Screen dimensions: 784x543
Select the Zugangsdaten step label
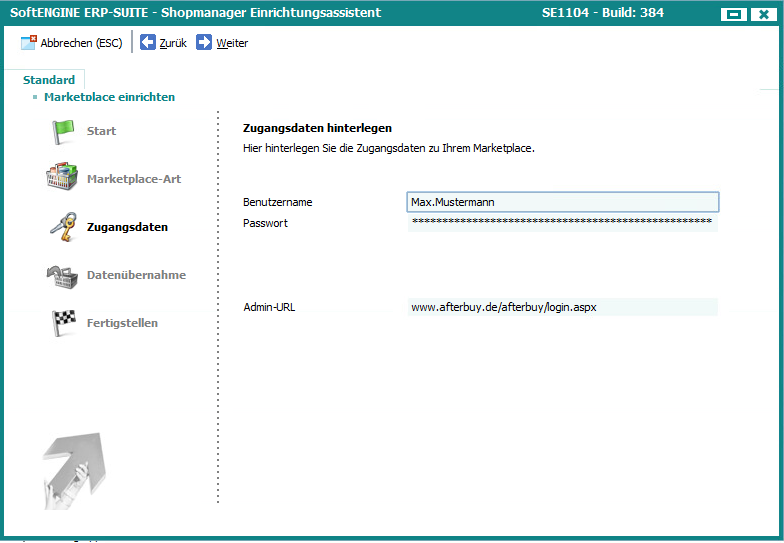(x=128, y=227)
